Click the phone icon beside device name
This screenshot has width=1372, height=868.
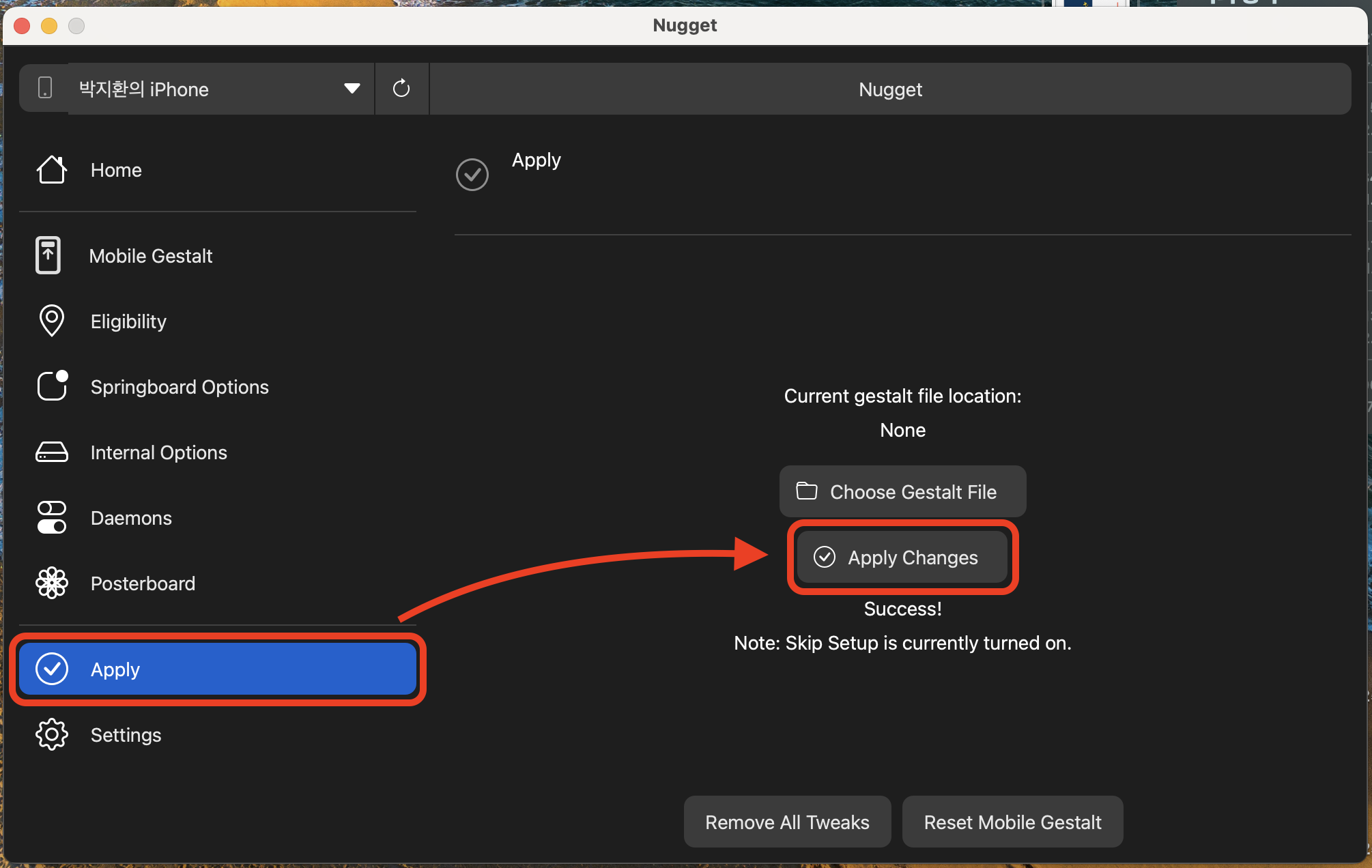pos(45,88)
